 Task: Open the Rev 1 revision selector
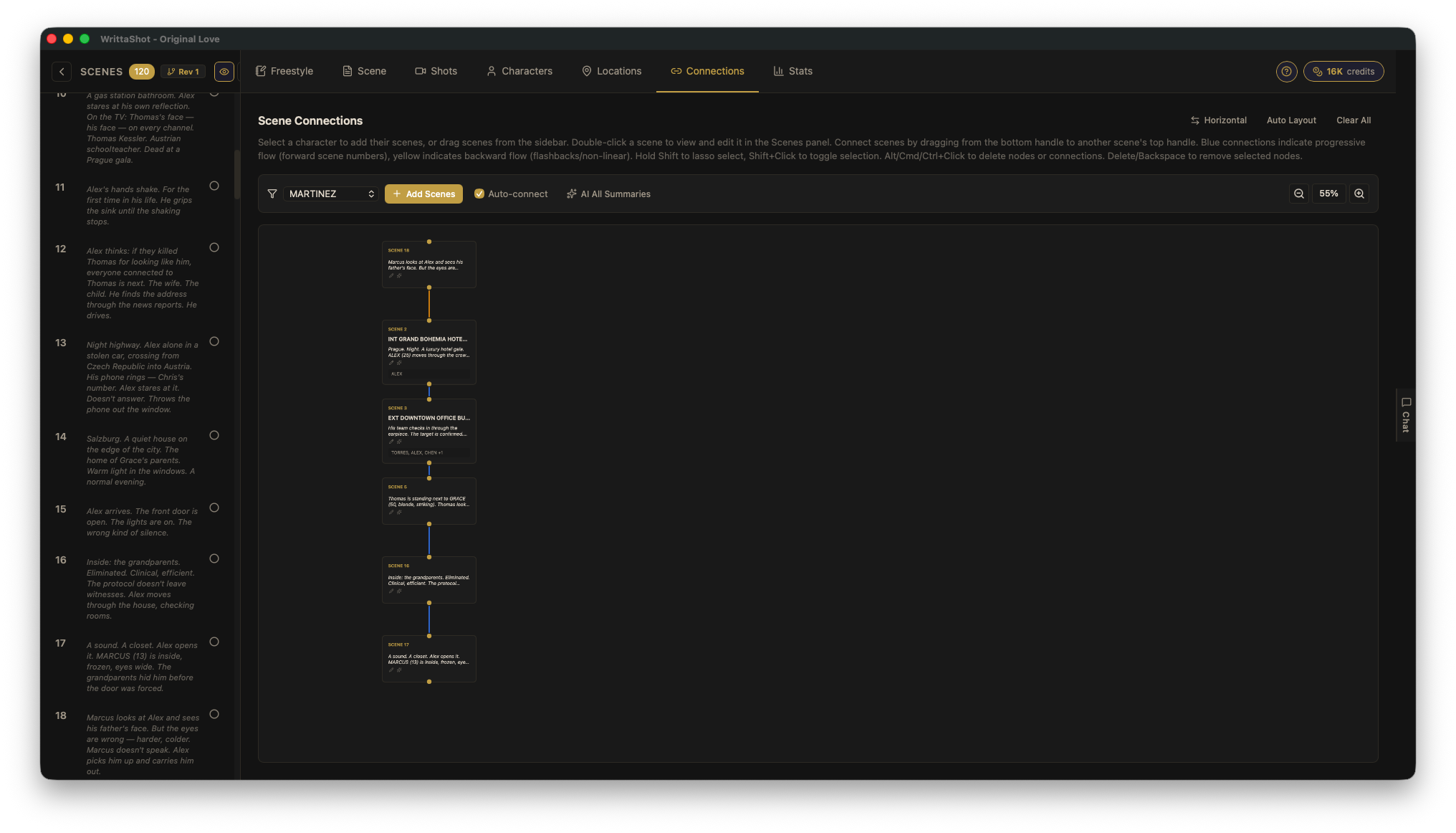183,72
